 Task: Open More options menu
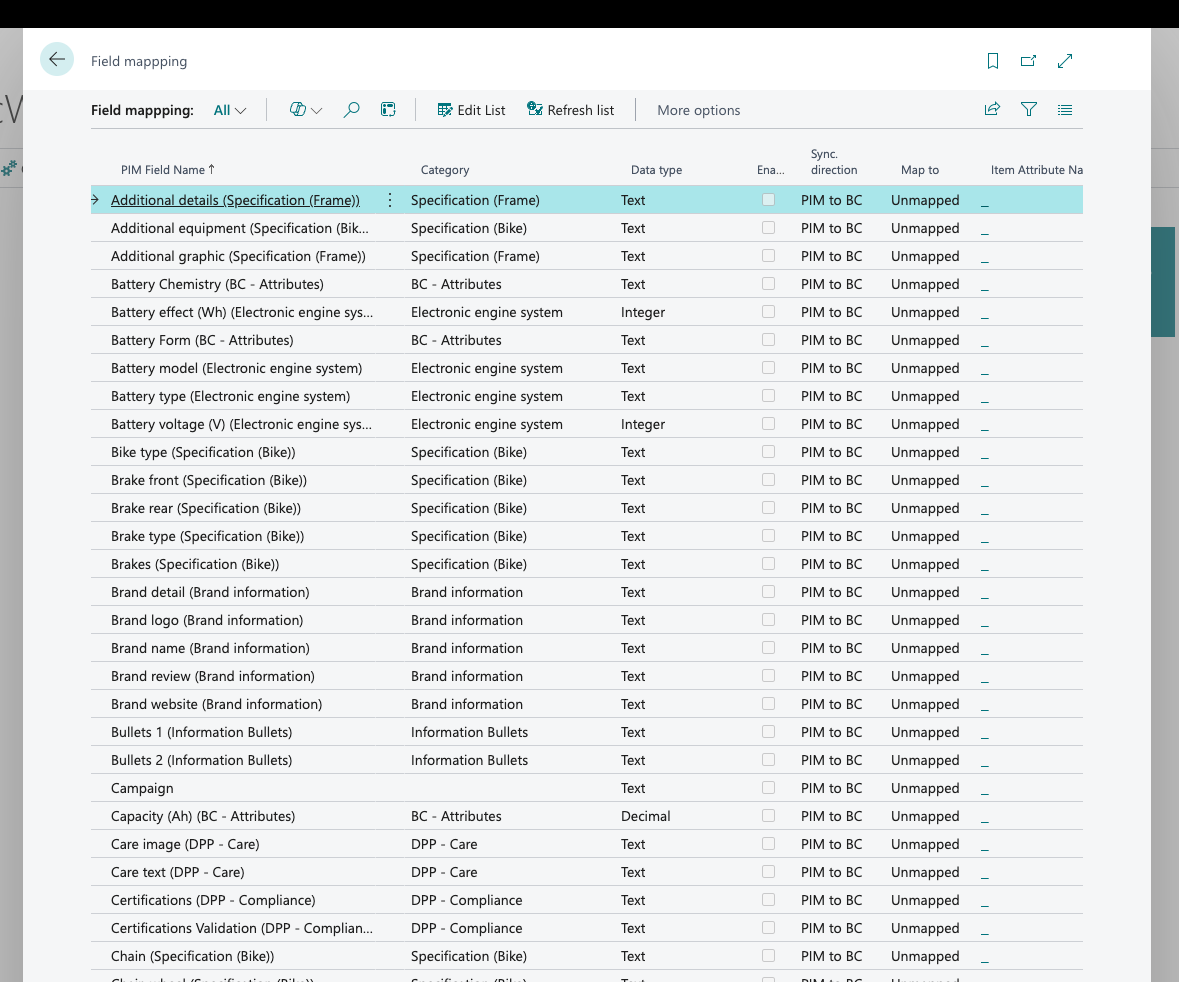pyautogui.click(x=698, y=110)
